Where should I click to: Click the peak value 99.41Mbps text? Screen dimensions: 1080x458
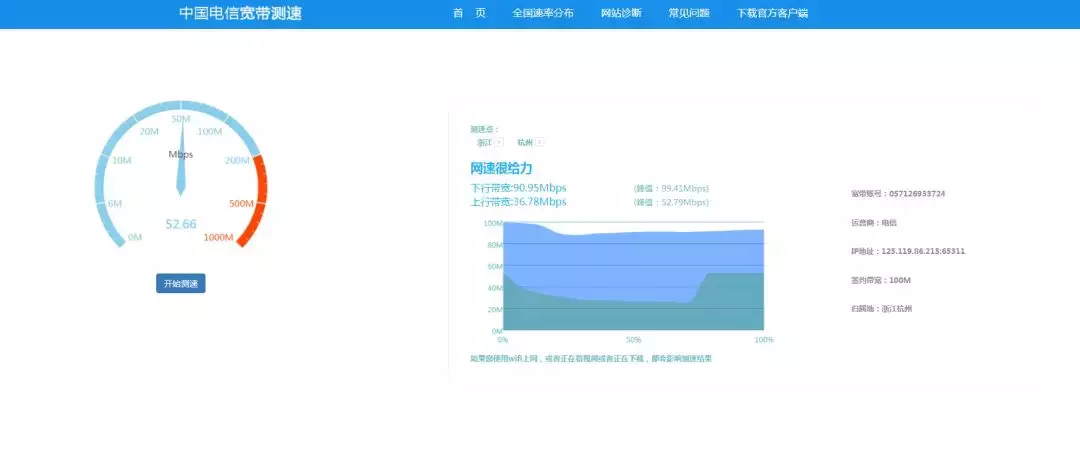(x=671, y=188)
